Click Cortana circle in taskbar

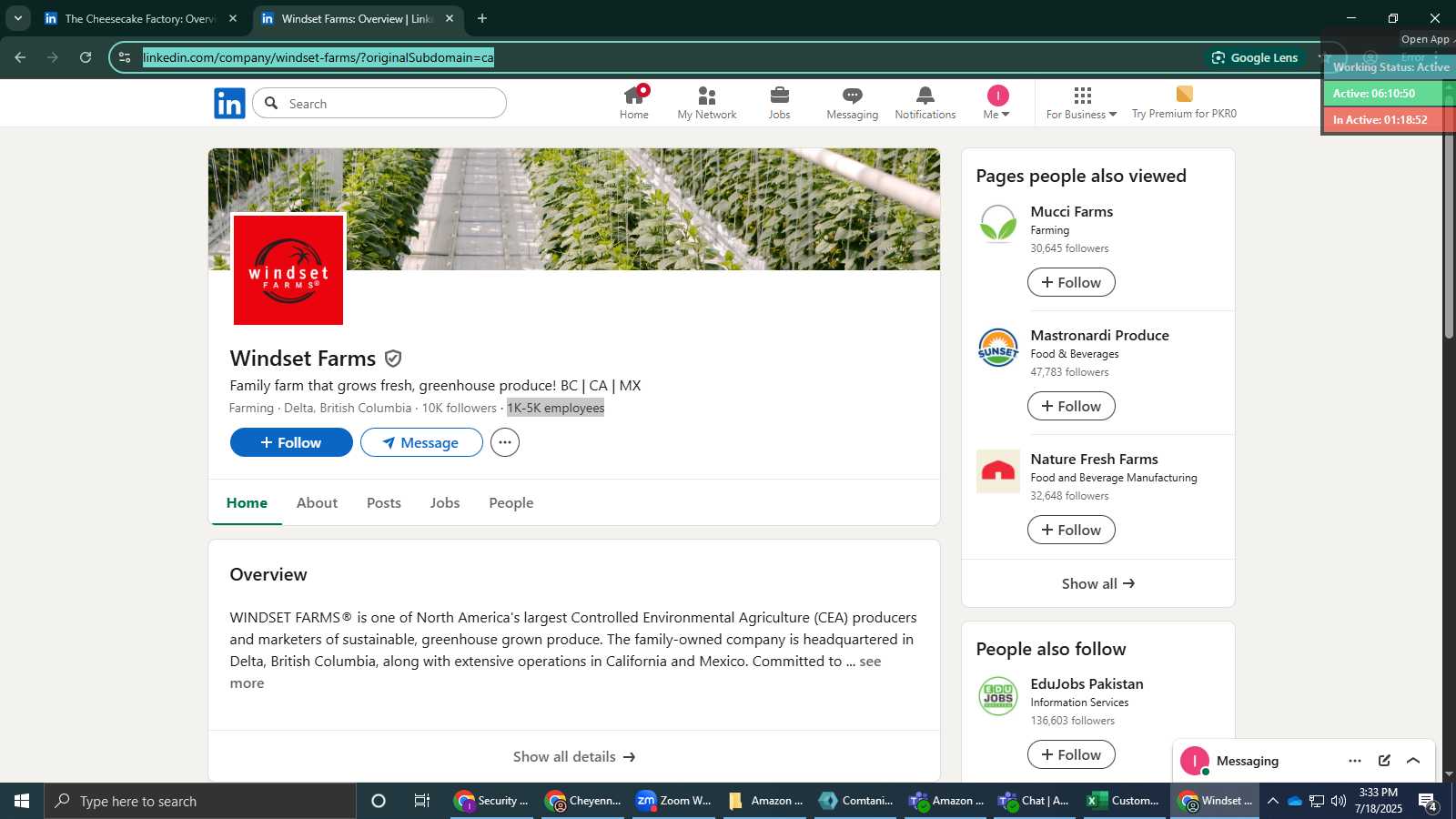(379, 801)
